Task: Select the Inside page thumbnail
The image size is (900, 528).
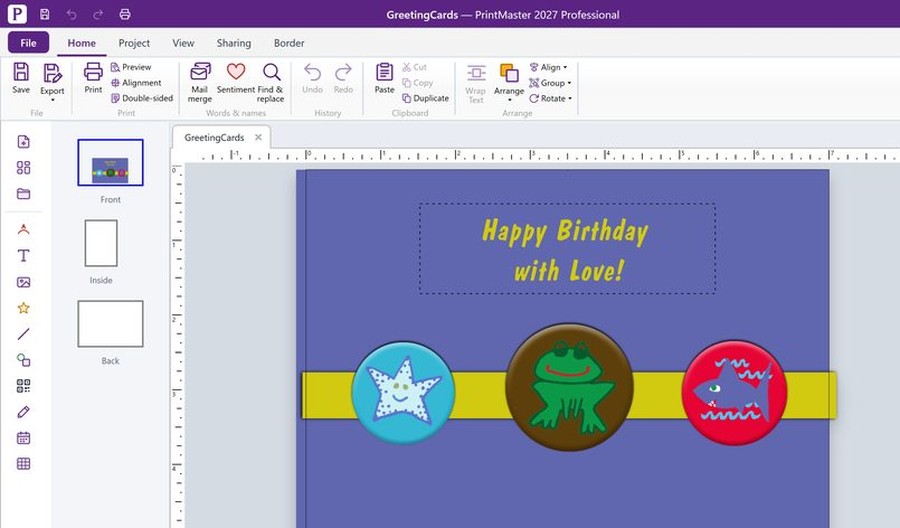Action: tap(101, 243)
